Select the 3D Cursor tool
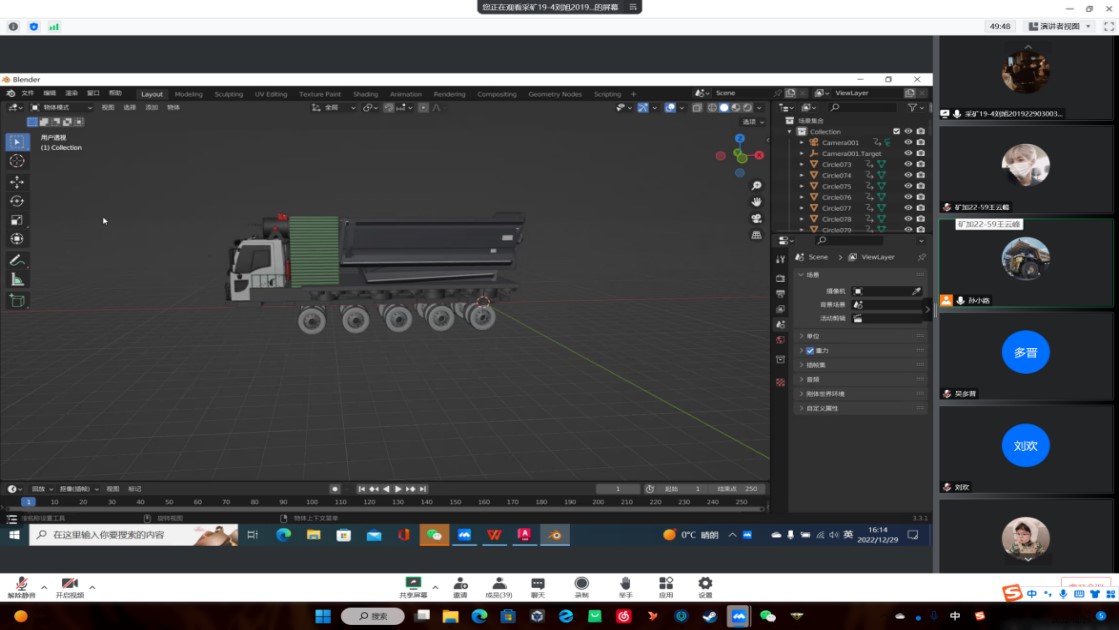 17,161
